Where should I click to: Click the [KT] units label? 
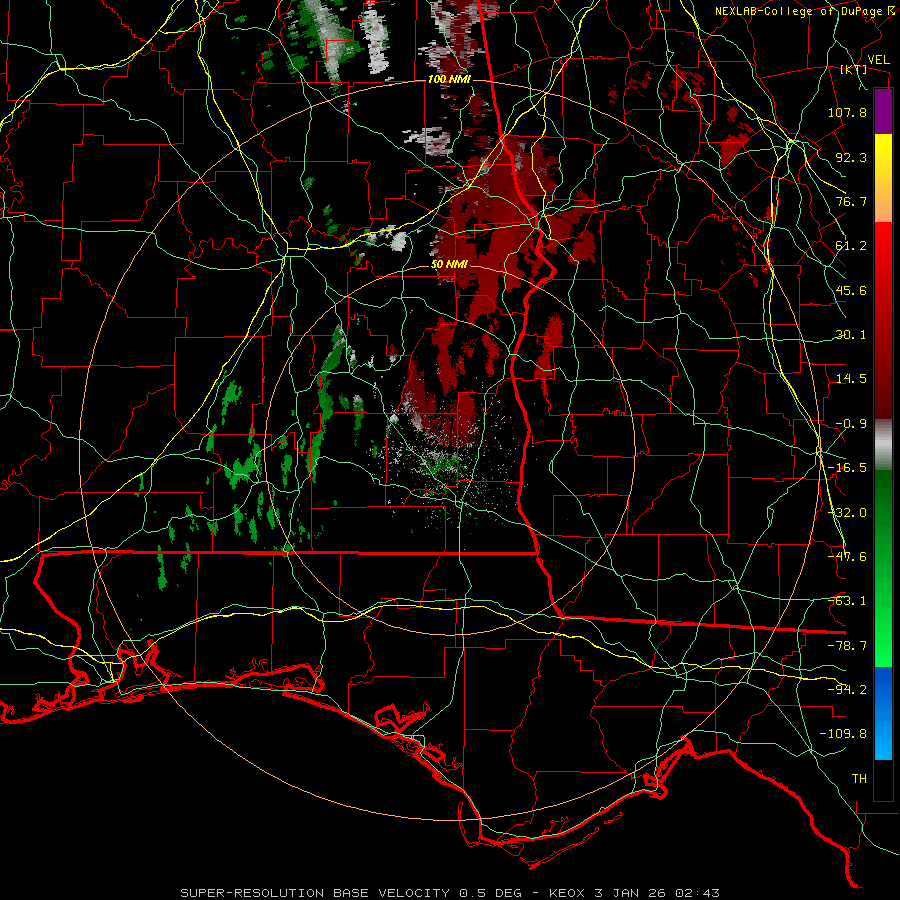[x=854, y=69]
